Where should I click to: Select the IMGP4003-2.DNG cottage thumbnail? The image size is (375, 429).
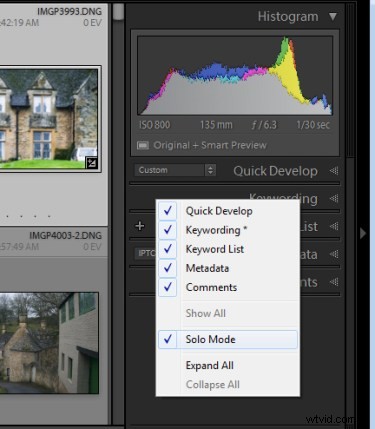49,343
